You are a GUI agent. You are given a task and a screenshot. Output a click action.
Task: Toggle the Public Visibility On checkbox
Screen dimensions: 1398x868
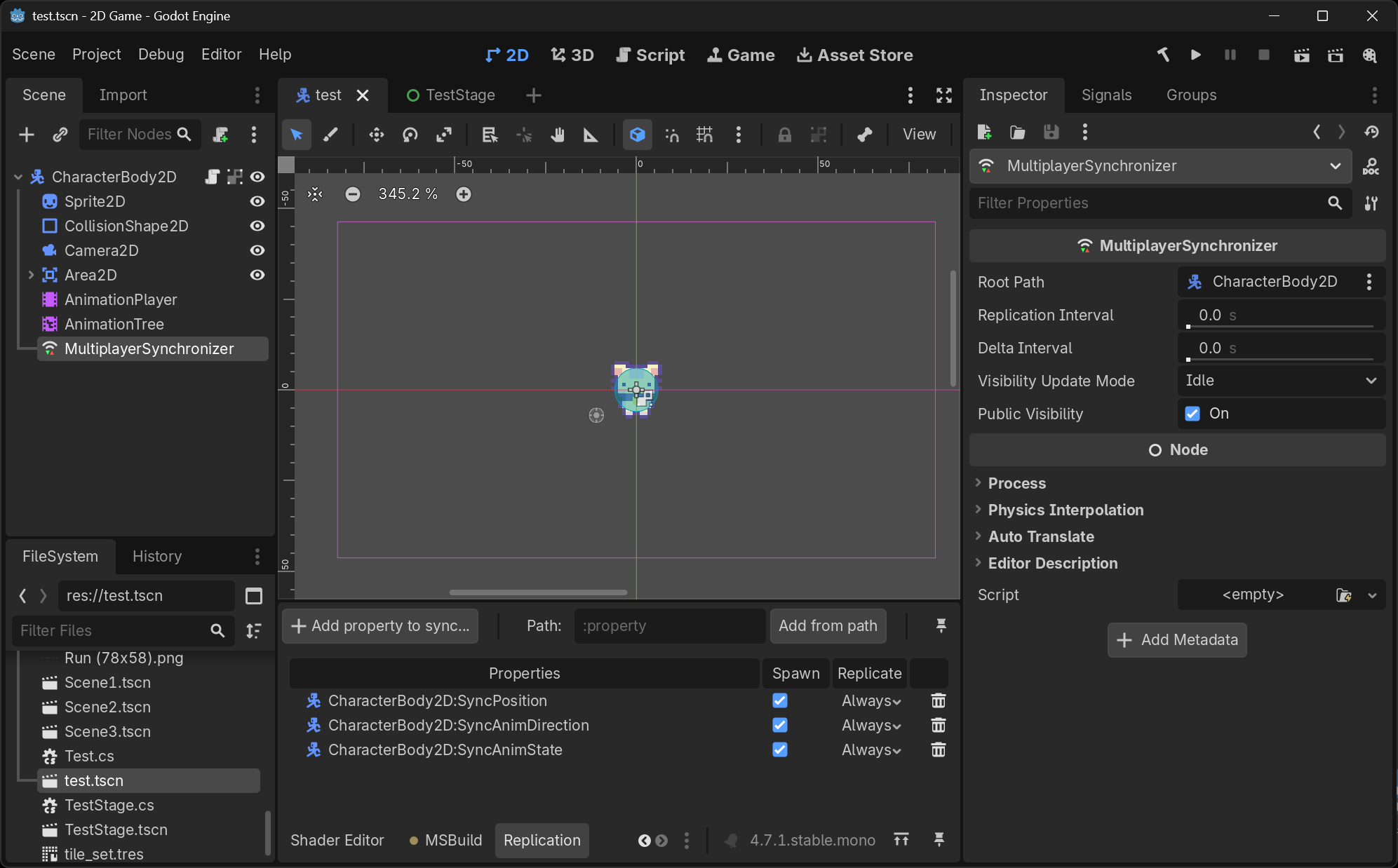1192,414
